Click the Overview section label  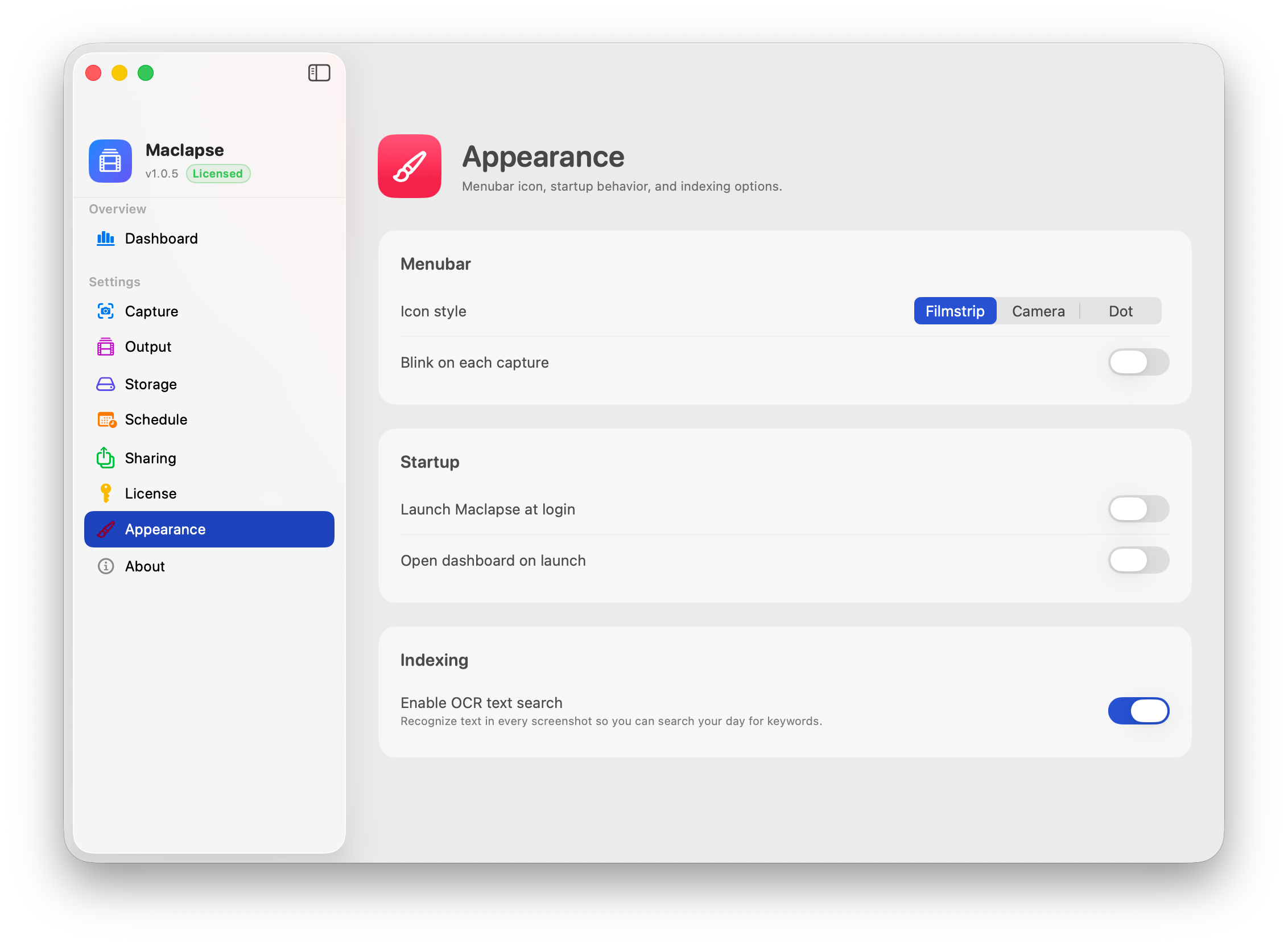coord(117,209)
